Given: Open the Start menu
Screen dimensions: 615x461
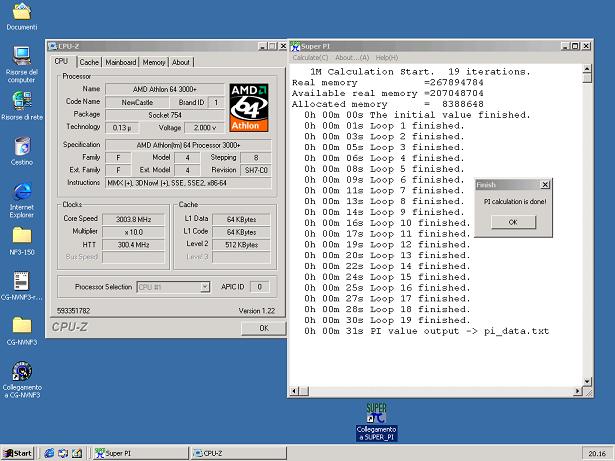Looking at the screenshot, I should pyautogui.click(x=18, y=453).
